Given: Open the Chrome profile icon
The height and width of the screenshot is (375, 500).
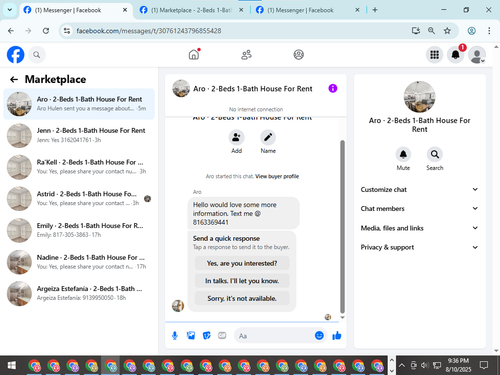Looking at the screenshot, I should click(x=471, y=31).
